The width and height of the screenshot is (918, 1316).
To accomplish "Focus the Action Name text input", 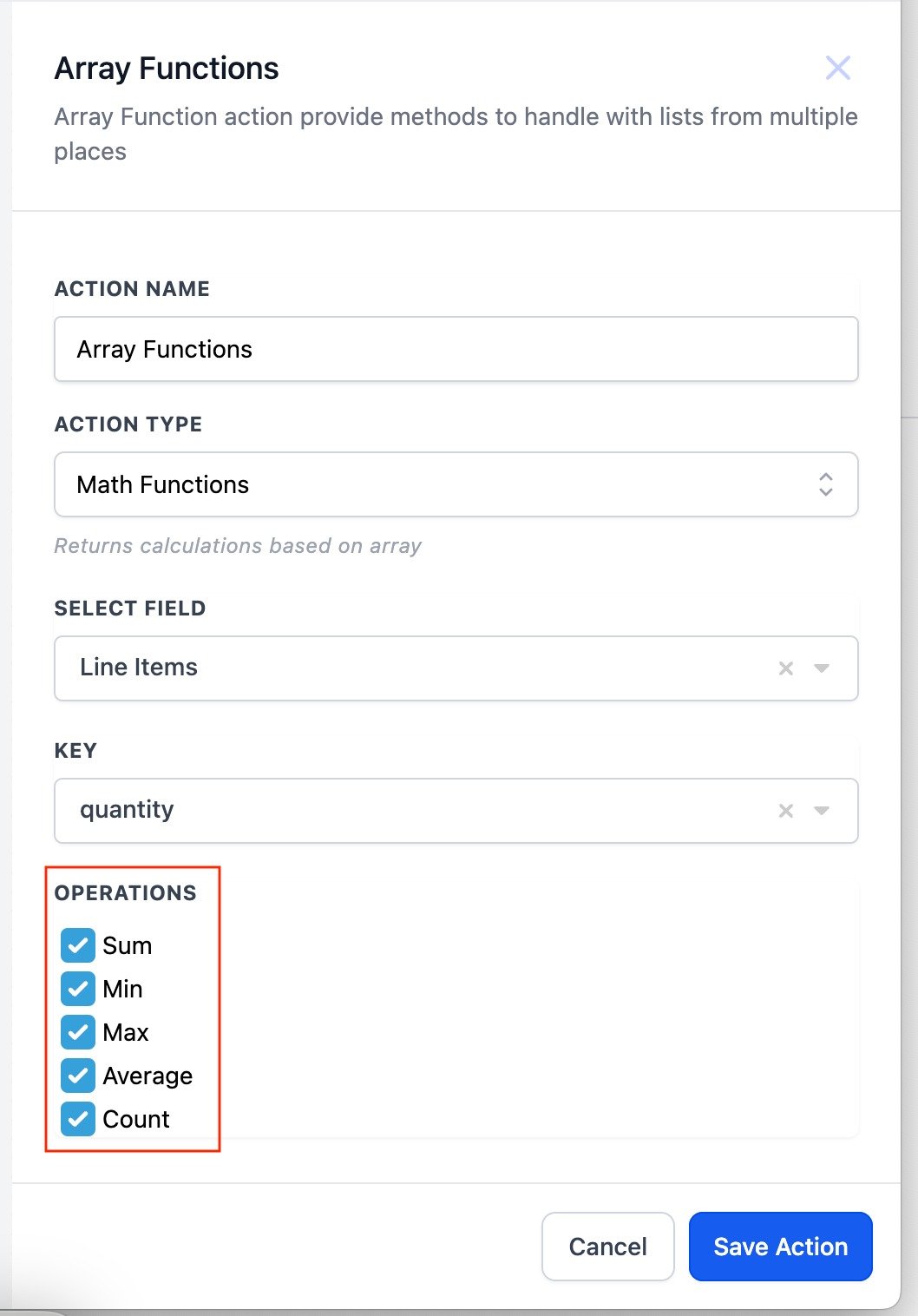I will (x=456, y=349).
